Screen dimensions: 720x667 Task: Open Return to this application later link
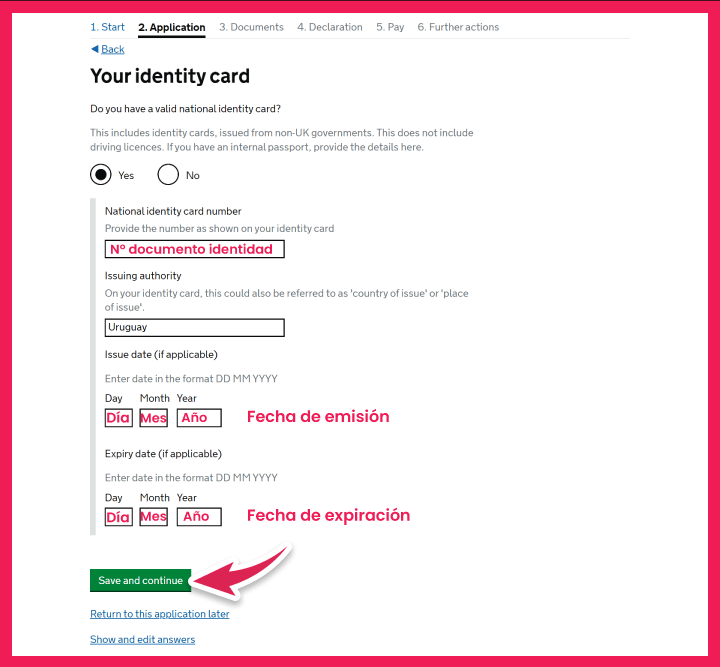(160, 614)
